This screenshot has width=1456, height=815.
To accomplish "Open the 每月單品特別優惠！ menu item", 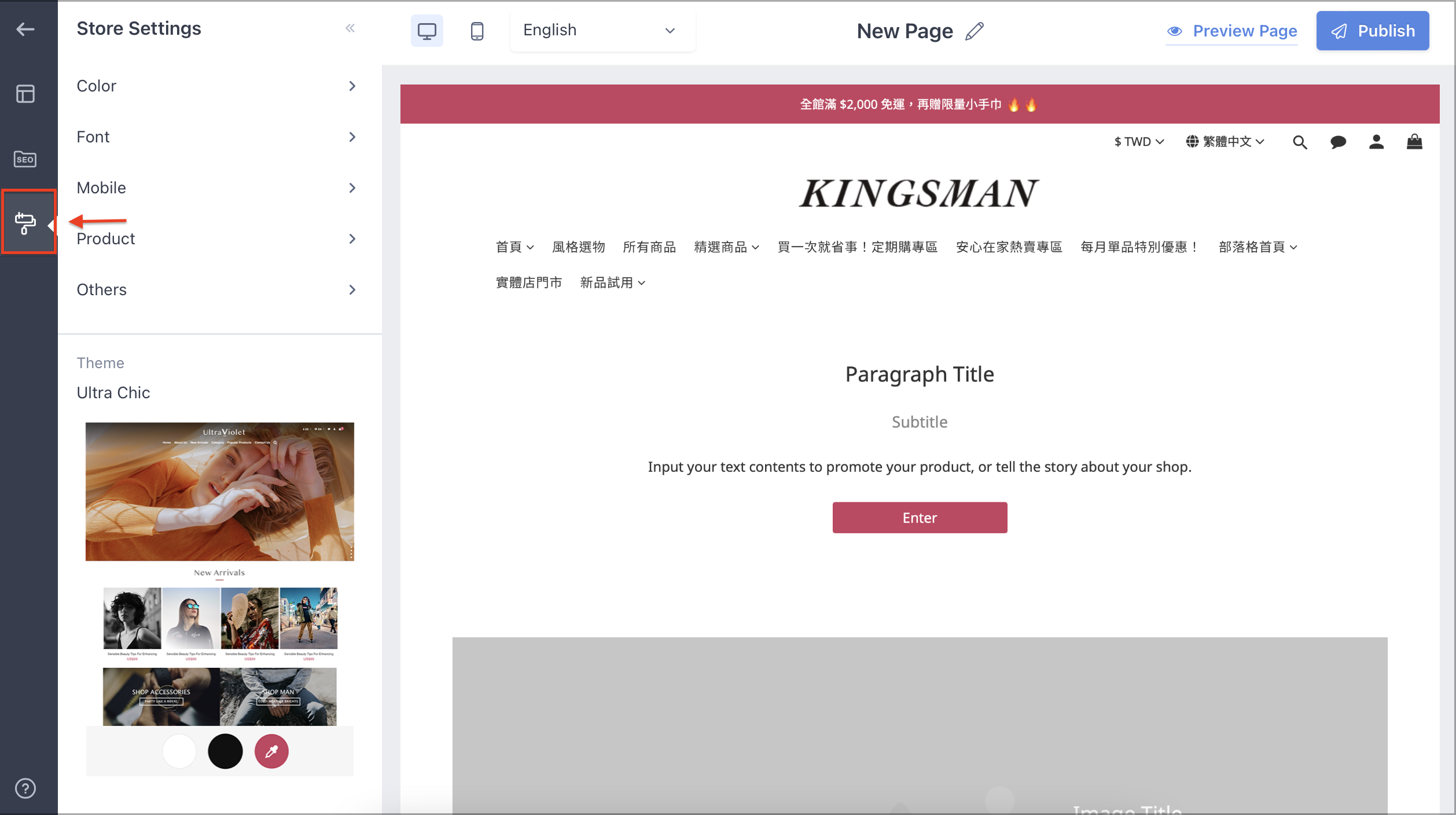I will tap(1140, 247).
